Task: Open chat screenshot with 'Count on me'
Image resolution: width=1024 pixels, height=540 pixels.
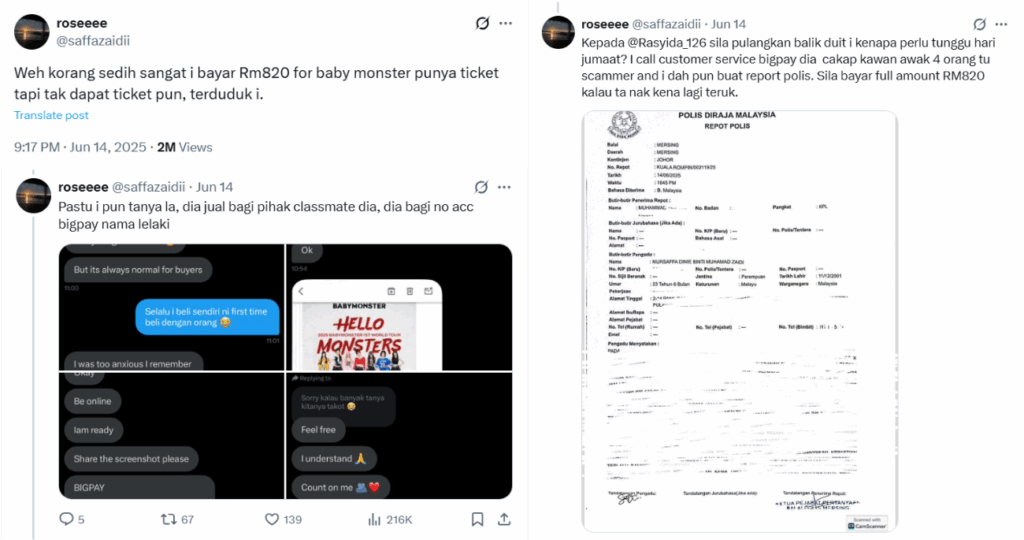Action: (399, 436)
